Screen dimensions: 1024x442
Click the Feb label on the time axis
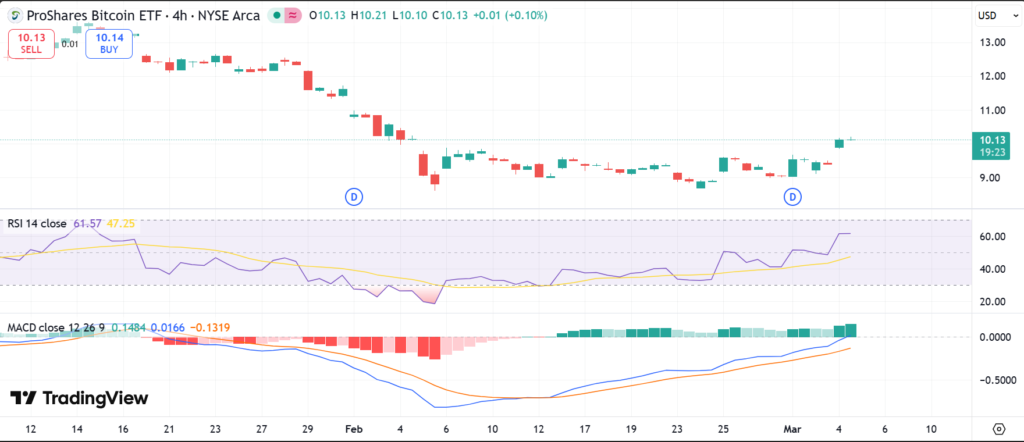[x=354, y=428]
